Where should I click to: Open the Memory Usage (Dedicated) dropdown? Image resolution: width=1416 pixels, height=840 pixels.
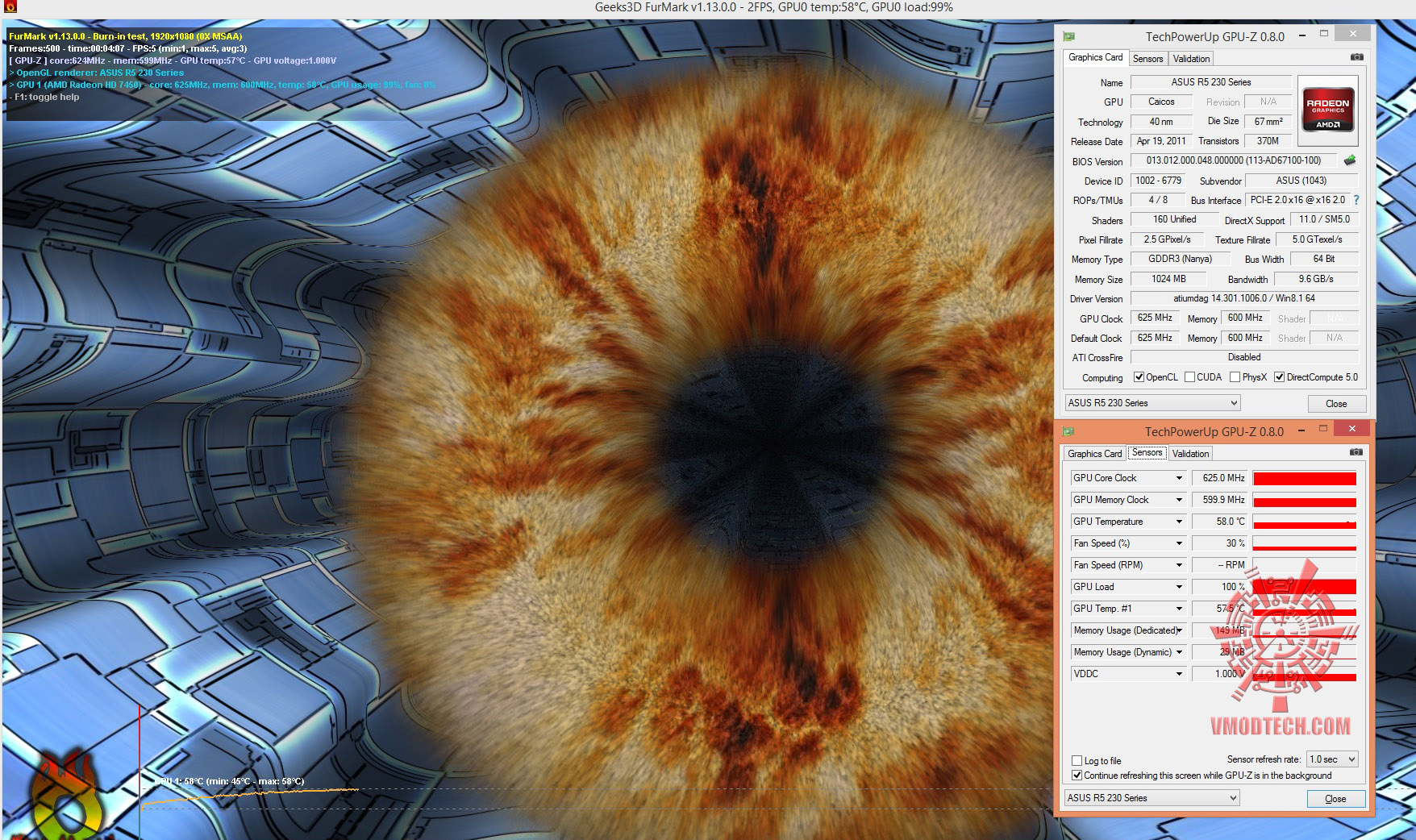pyautogui.click(x=1178, y=630)
